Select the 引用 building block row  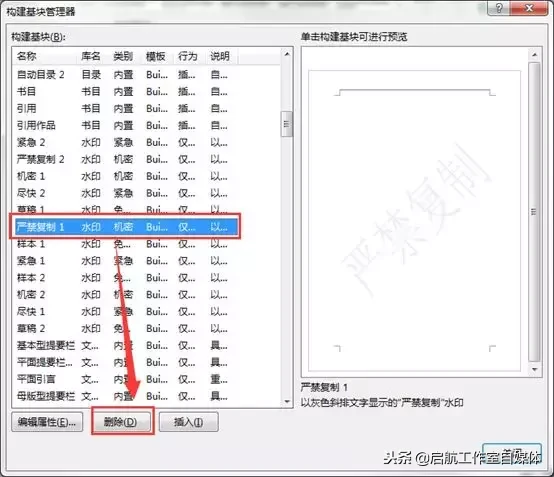(x=126, y=108)
